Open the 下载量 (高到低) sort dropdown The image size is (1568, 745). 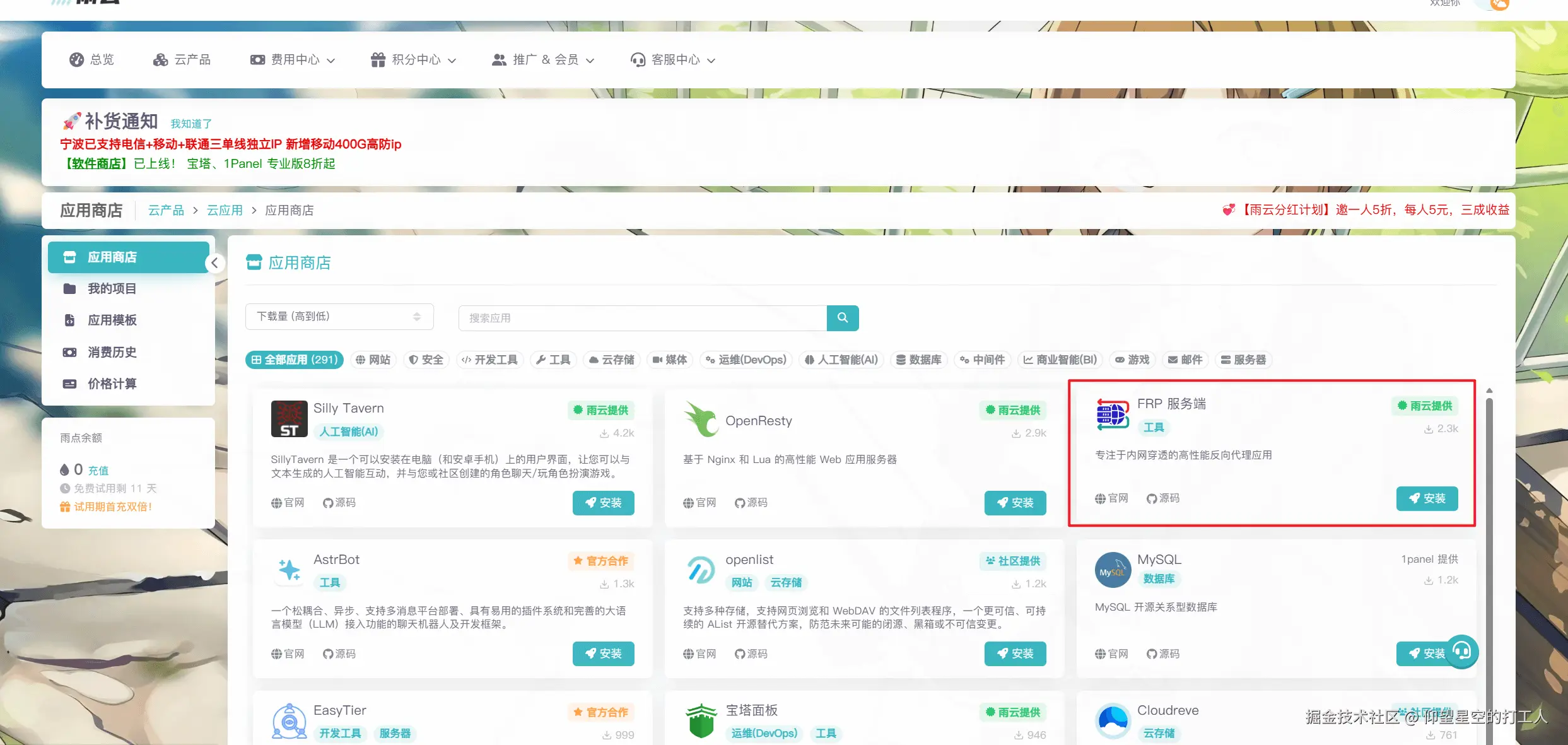(x=339, y=317)
